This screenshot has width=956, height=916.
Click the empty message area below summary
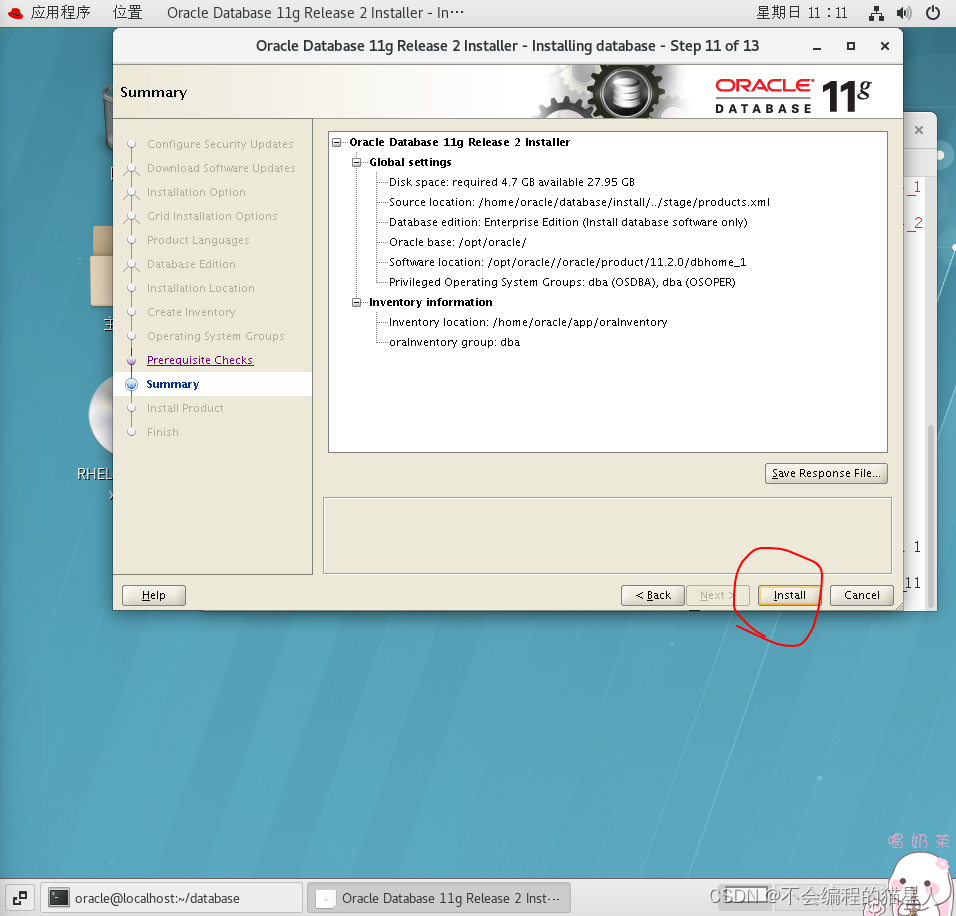[607, 535]
